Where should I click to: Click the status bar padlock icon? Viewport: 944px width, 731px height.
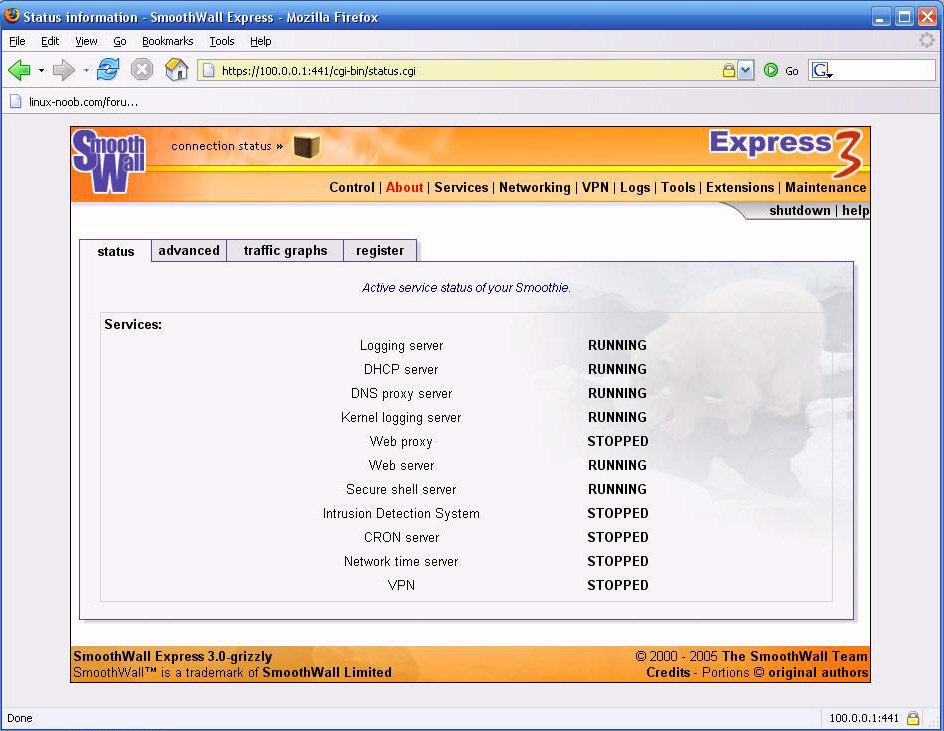tap(913, 718)
